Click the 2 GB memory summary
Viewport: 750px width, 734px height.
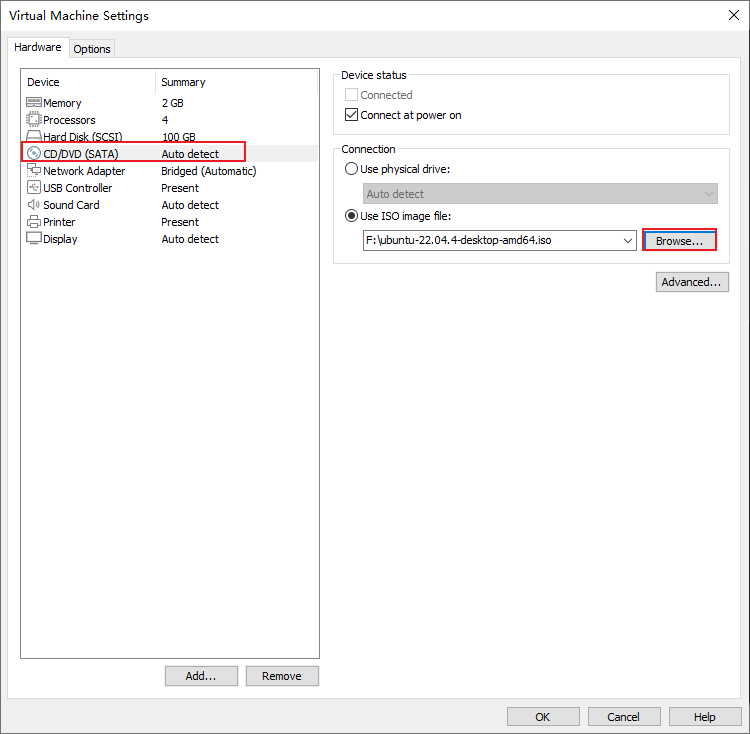[173, 103]
